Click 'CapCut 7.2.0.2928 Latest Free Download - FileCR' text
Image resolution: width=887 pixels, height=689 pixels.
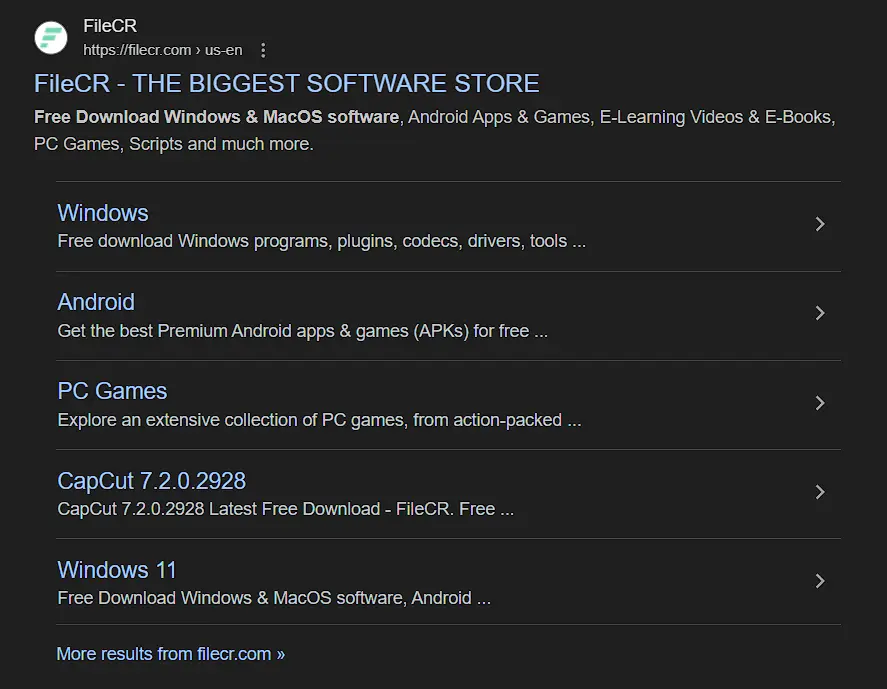click(x=286, y=509)
